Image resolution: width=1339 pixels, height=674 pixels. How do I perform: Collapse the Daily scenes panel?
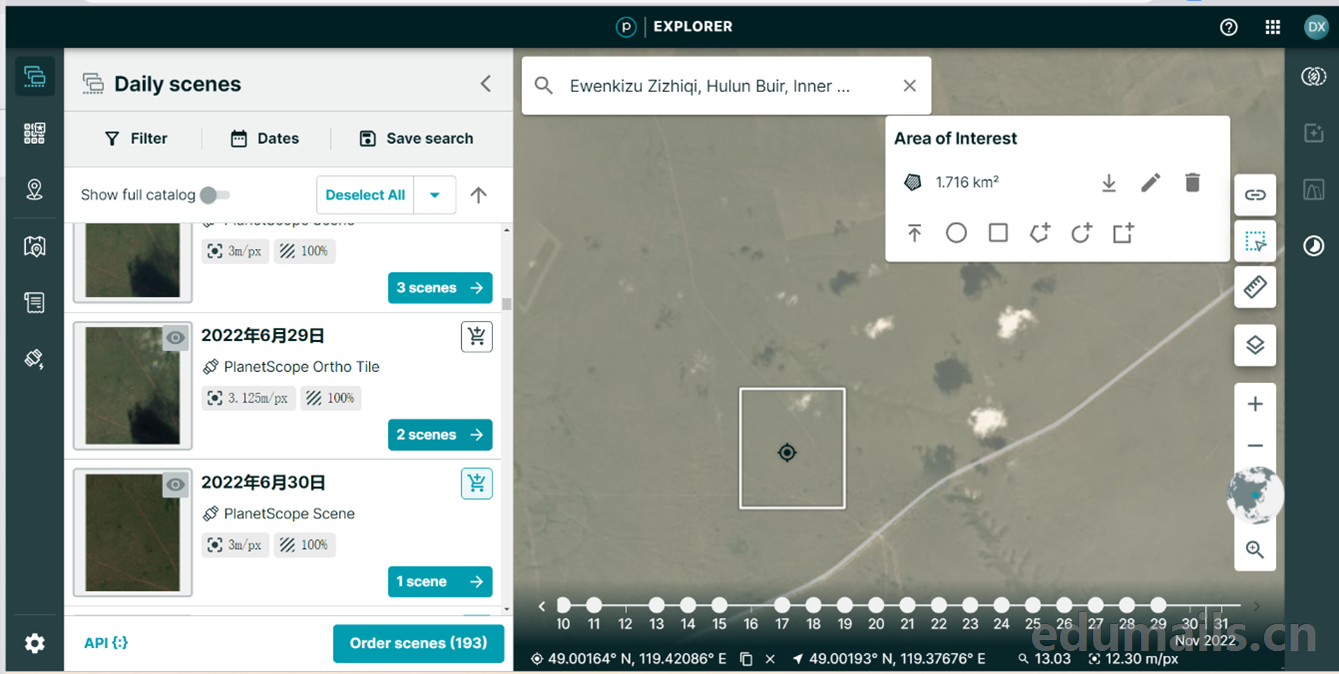coord(486,84)
